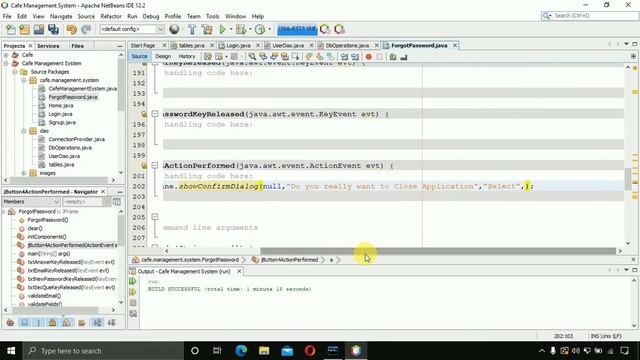
Task: Click the New File toolbar icon
Action: tap(11, 29)
